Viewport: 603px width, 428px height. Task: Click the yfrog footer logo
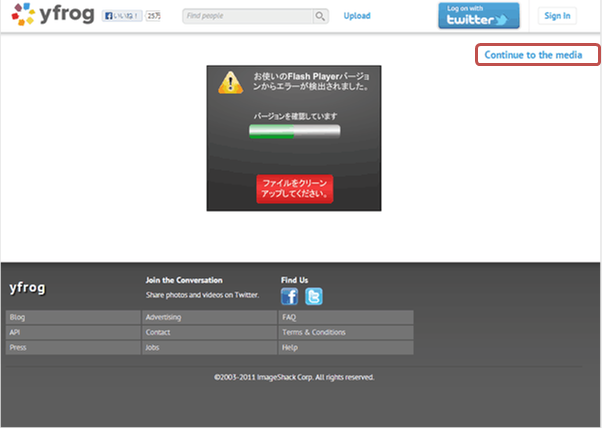tap(27, 288)
